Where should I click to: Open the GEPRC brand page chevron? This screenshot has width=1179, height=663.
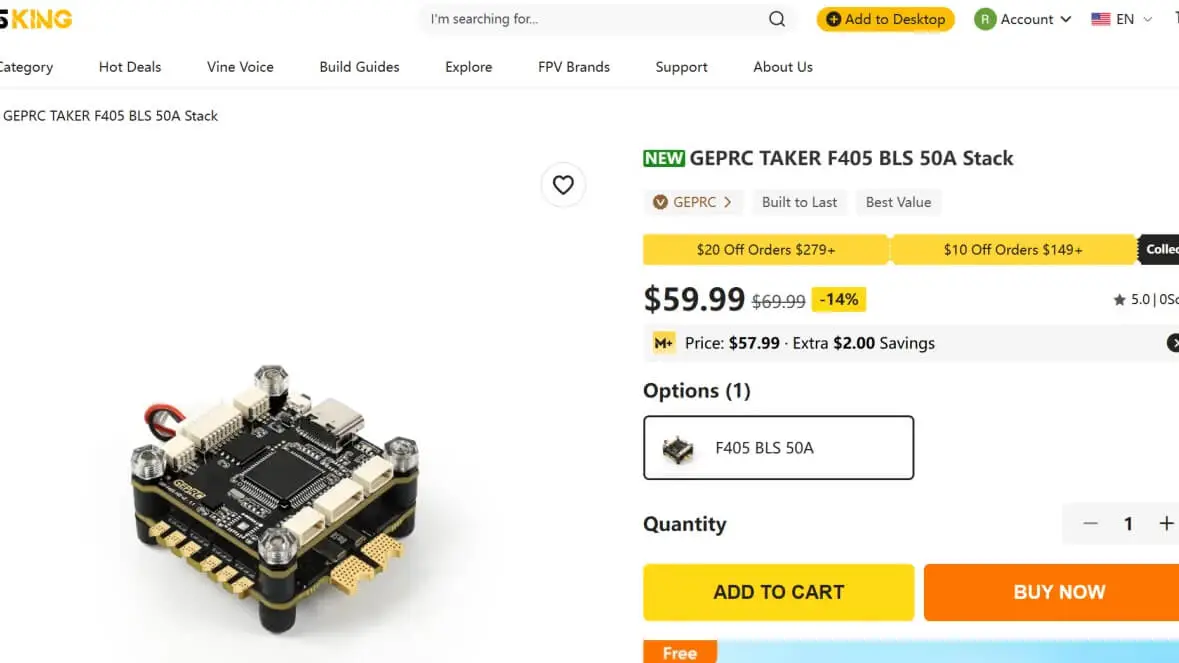pos(727,202)
